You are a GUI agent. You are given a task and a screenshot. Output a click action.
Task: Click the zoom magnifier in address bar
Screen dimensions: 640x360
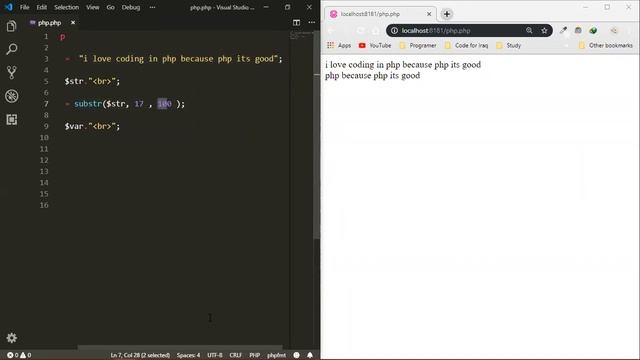click(x=529, y=31)
